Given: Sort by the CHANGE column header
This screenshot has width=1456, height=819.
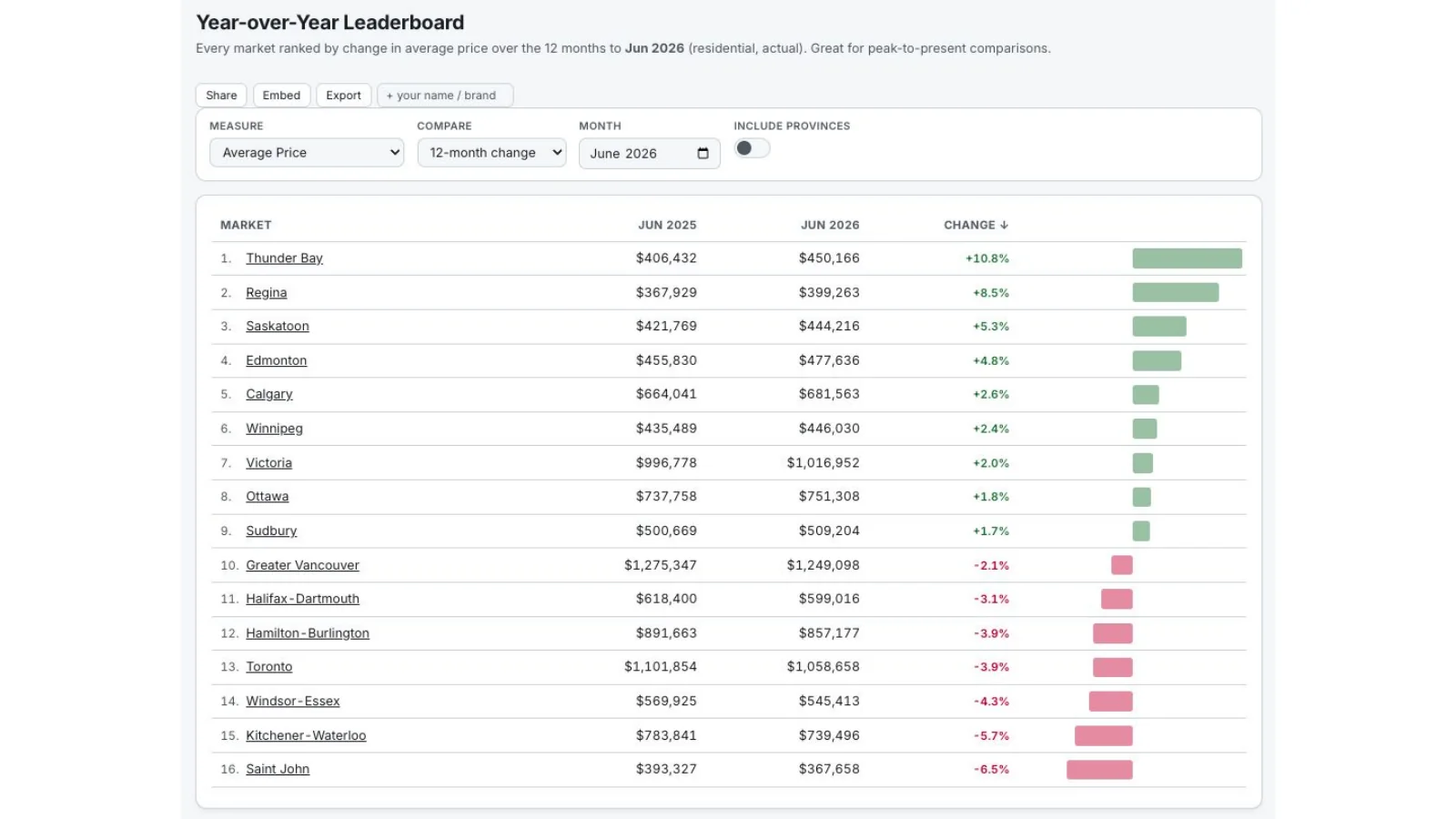Looking at the screenshot, I should [x=976, y=225].
